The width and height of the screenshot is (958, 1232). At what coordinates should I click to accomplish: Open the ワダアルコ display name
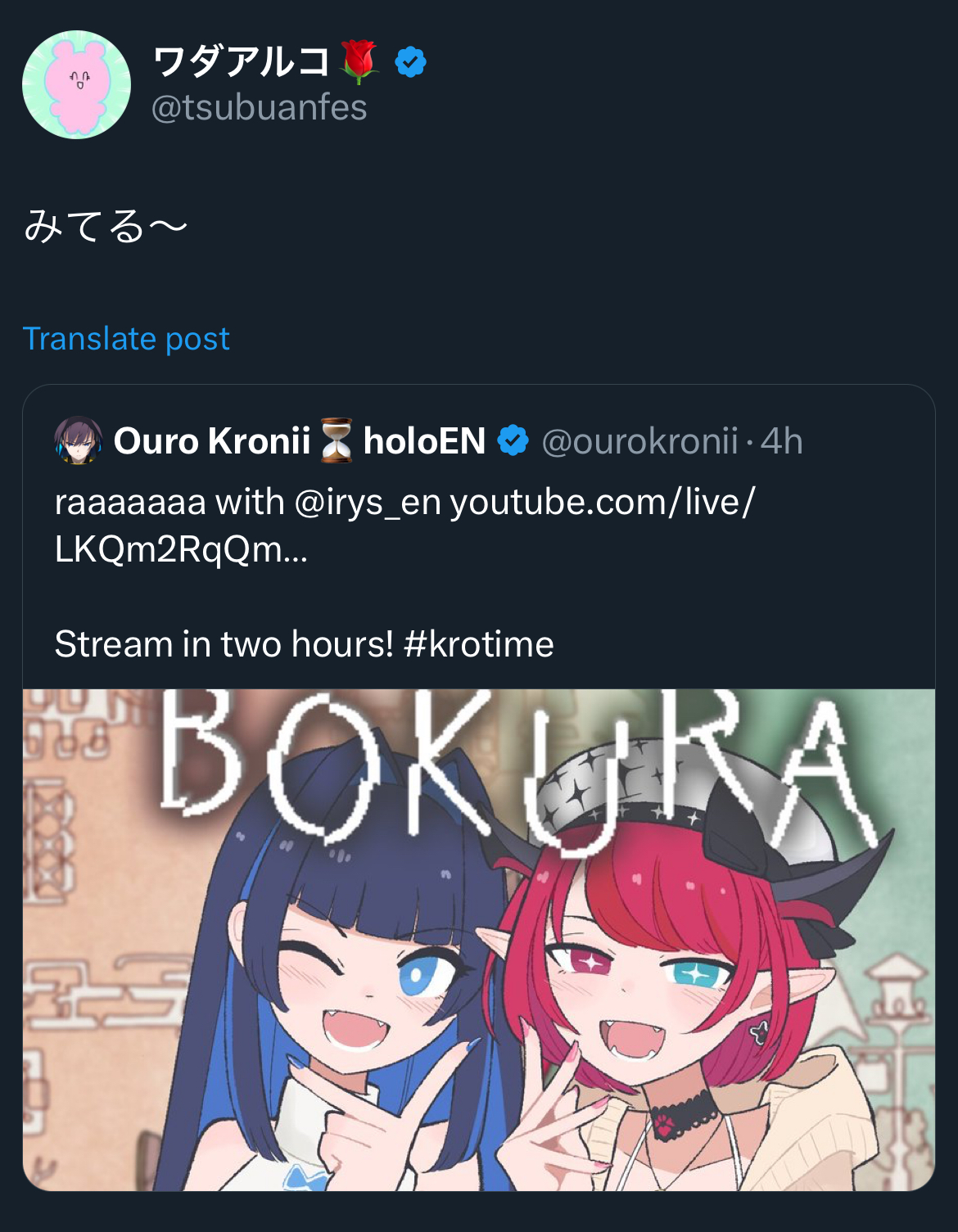242,62
